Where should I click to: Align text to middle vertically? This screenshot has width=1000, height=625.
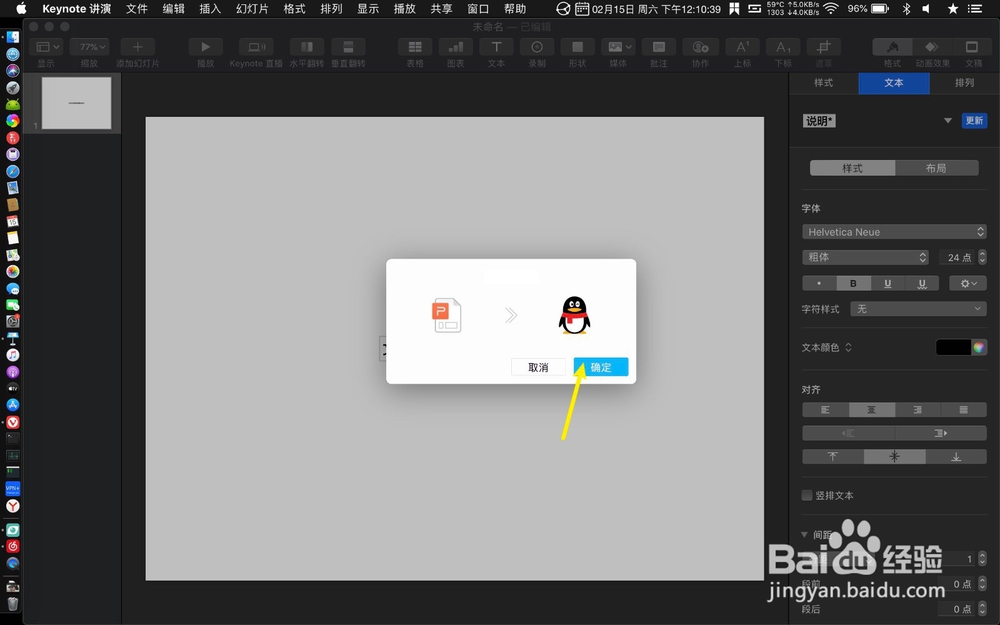pyautogui.click(x=894, y=457)
